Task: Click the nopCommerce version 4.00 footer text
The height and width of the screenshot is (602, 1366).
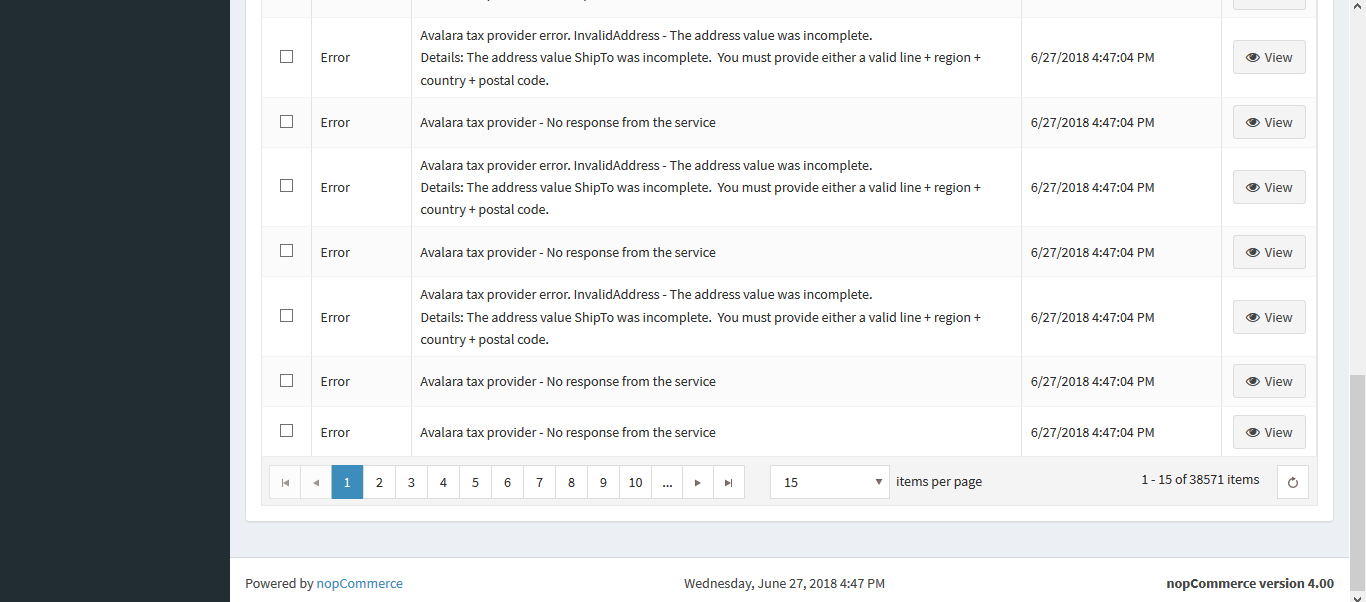Action: click(1249, 583)
